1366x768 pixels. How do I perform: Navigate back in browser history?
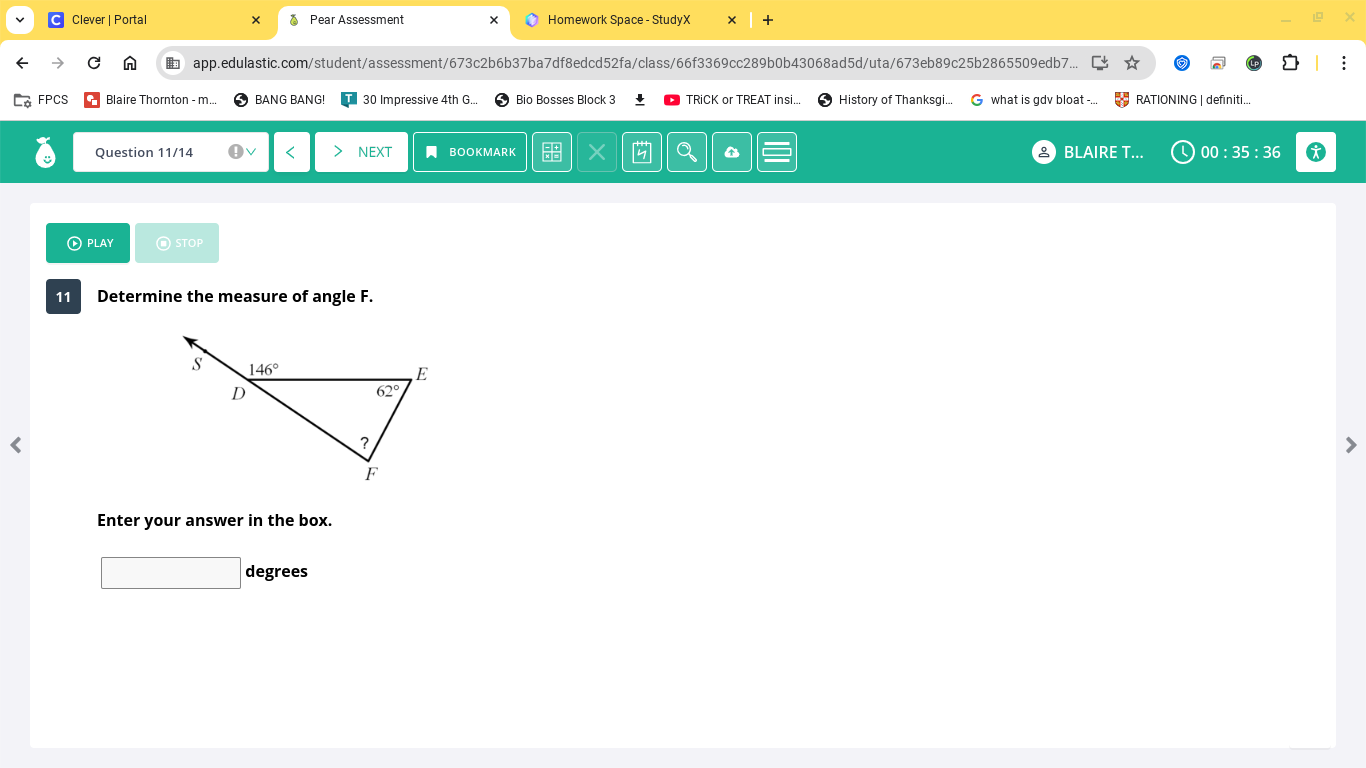click(x=22, y=63)
